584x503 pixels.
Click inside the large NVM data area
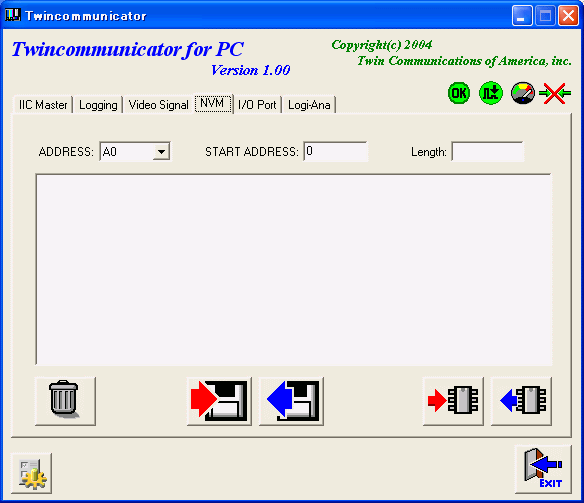(x=294, y=269)
